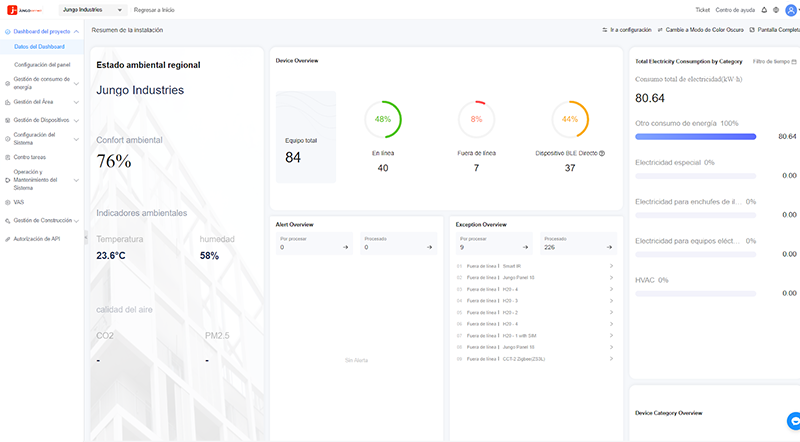Click the 80.64 total electricity consumption value
Screen dimensions: 800x442
click(x=649, y=98)
